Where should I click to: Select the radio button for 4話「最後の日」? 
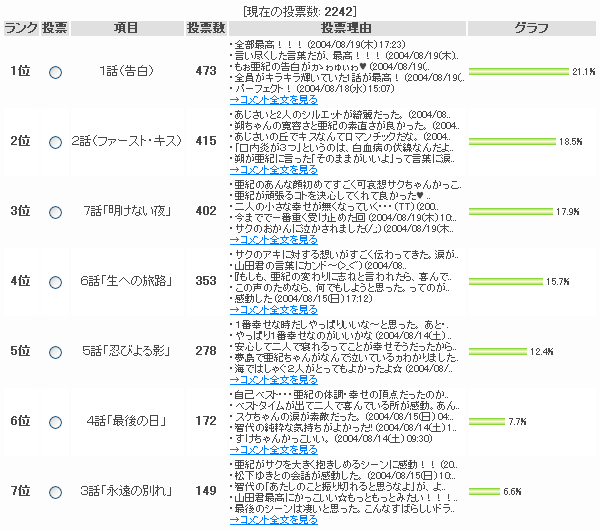coord(55,422)
